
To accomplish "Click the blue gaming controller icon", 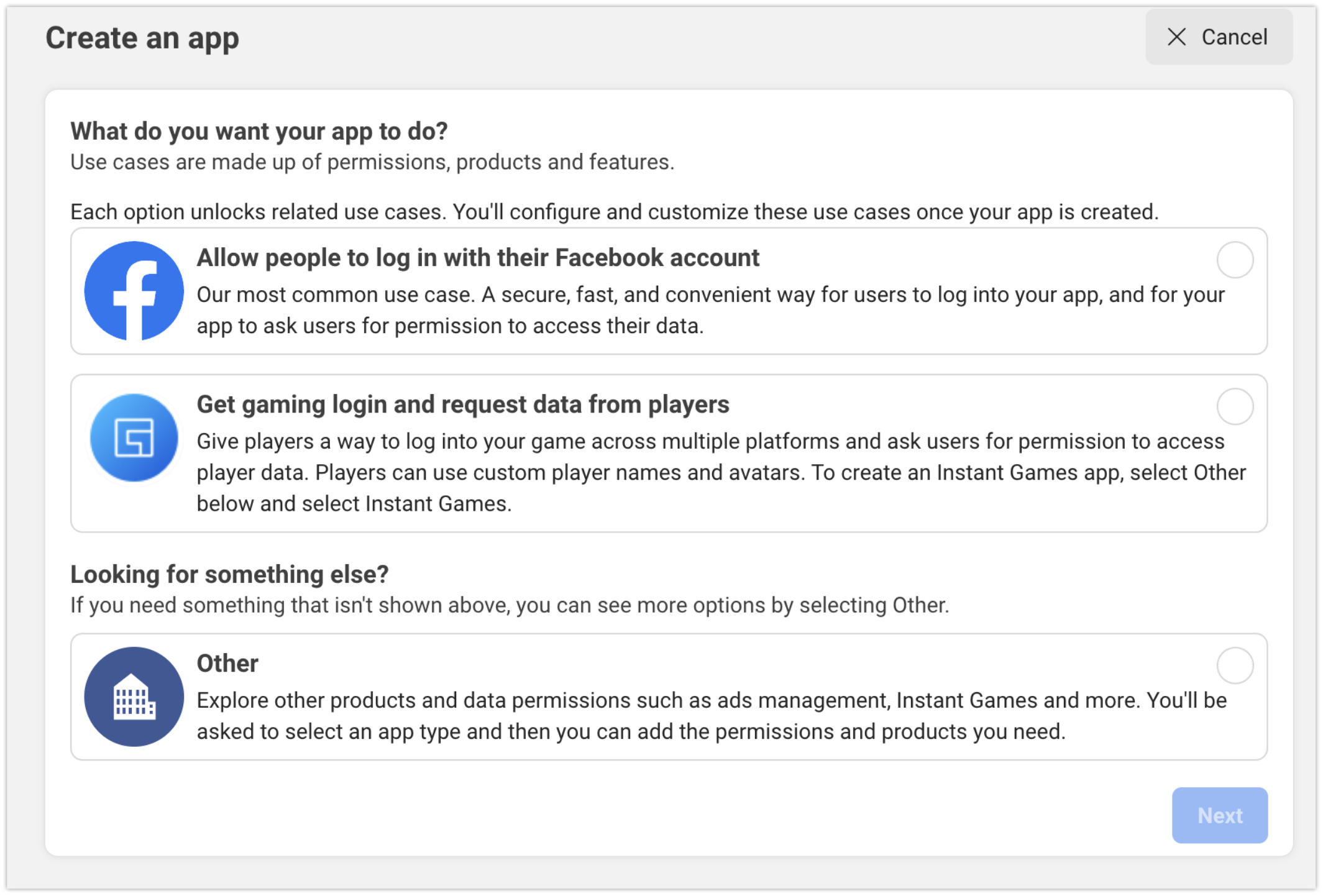I will pos(134,437).
